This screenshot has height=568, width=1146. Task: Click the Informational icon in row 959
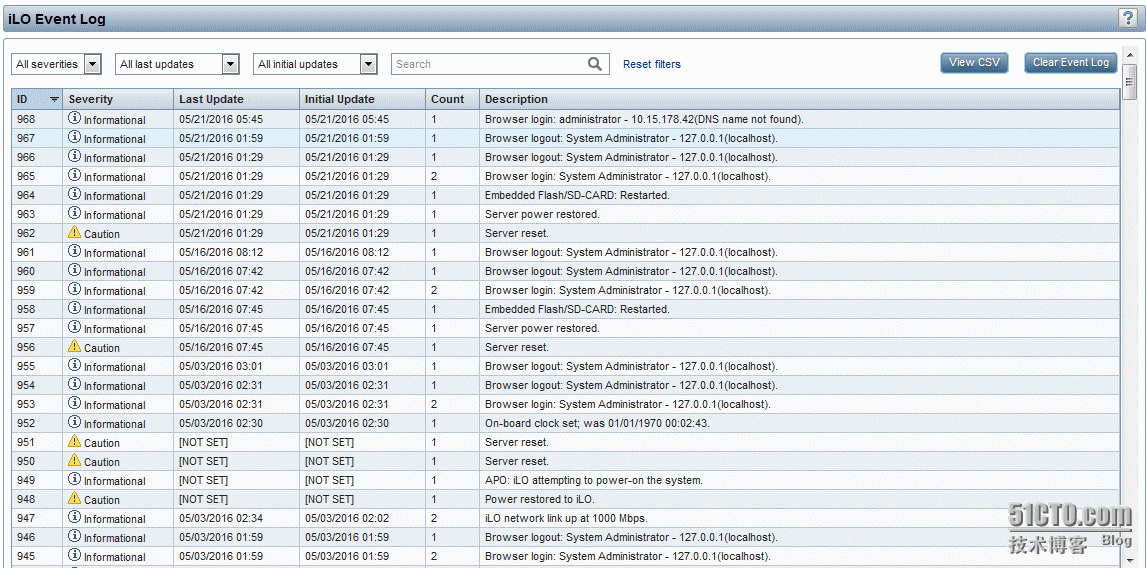75,289
